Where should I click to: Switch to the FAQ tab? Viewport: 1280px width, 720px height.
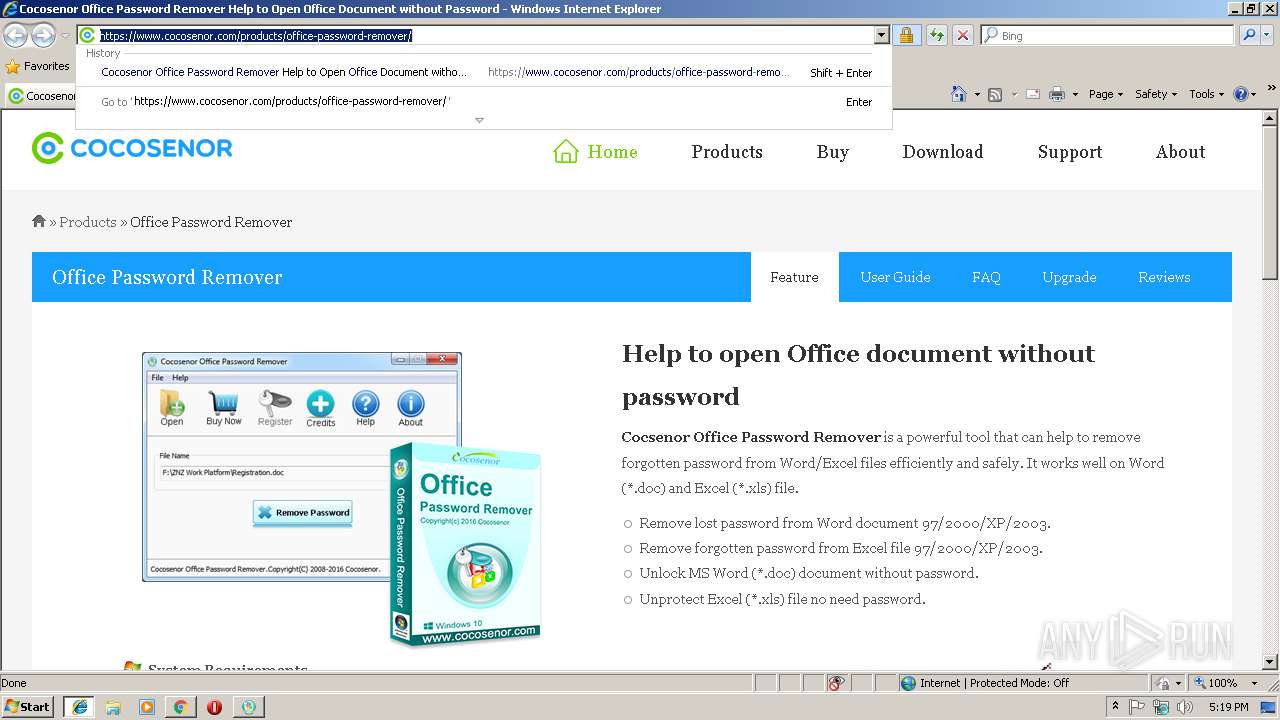tap(986, 277)
